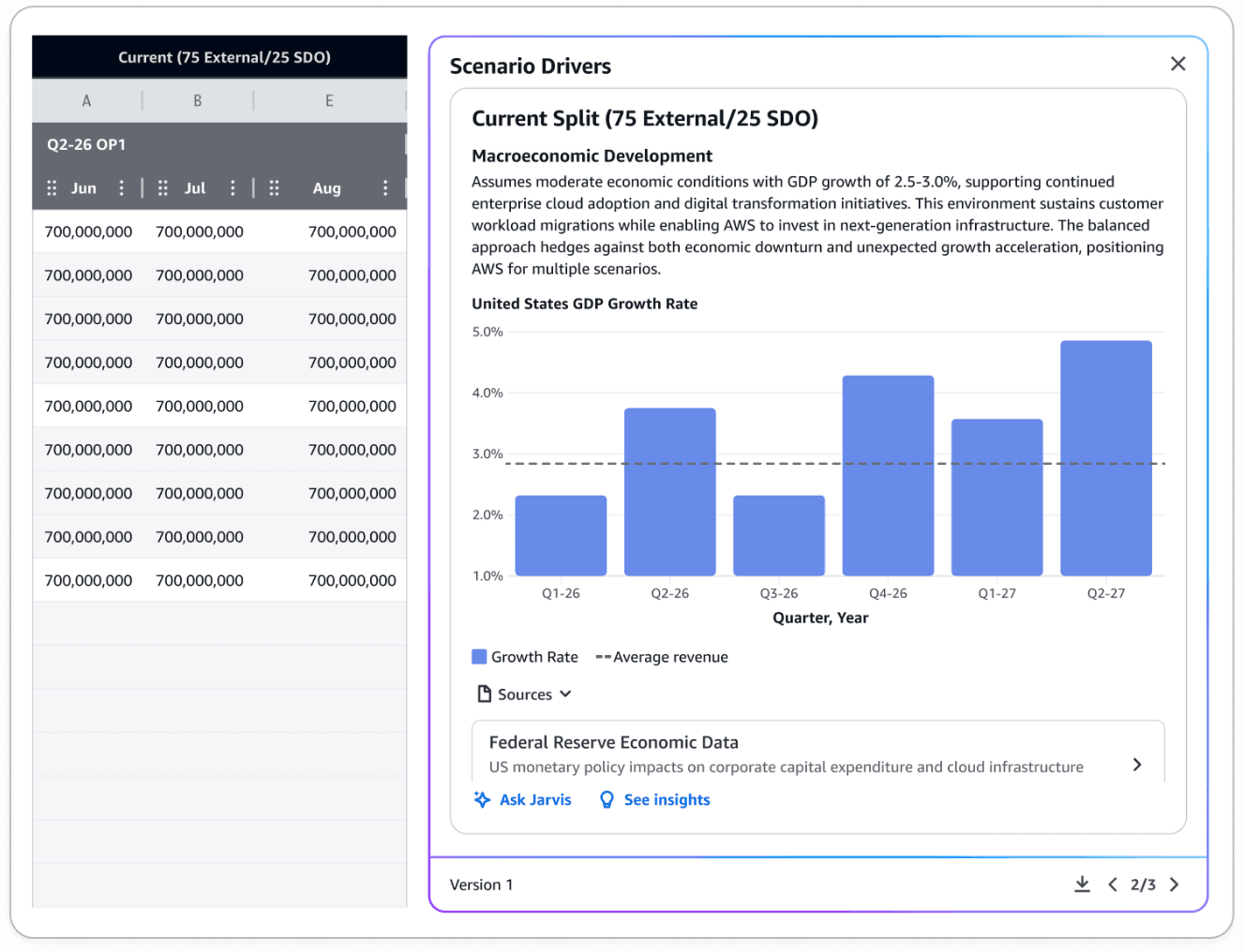Open the Jun column three-dot options menu
This screenshot has height=952, width=1244.
tap(121, 187)
